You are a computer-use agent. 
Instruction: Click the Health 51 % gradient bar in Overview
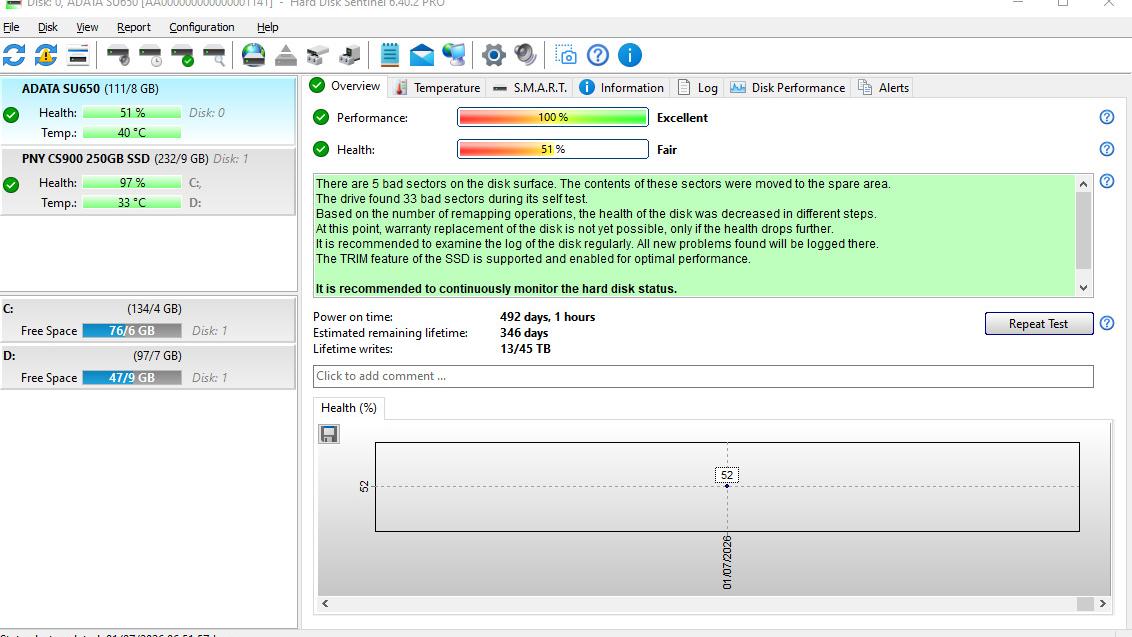553,149
